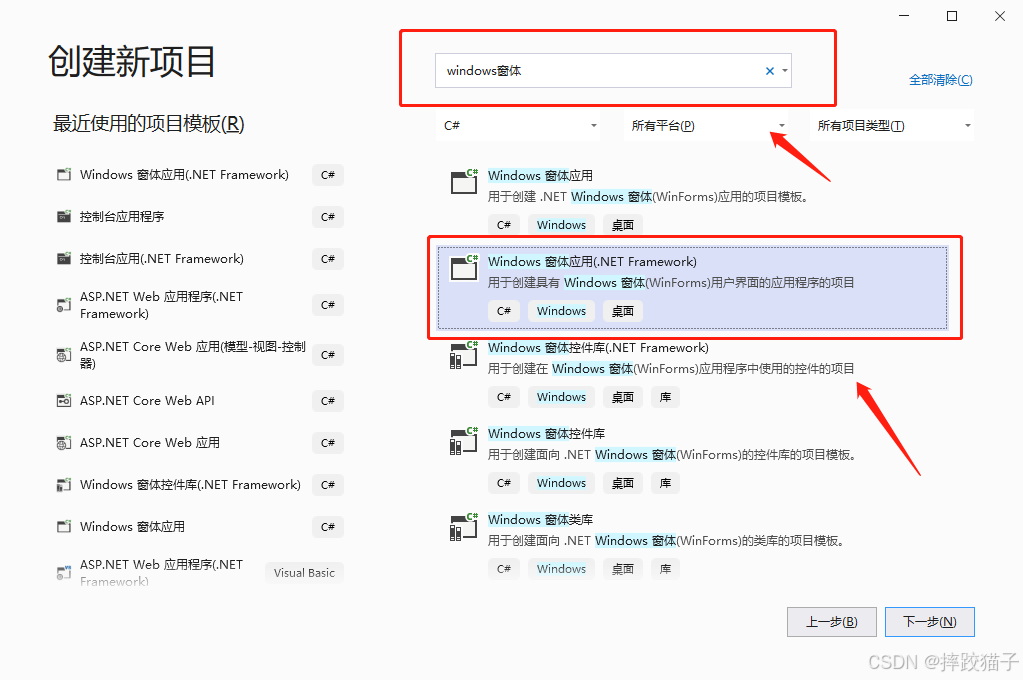Click the Windows 窗体控件库 result icon
1023x680 pixels.
pyautogui.click(x=465, y=441)
